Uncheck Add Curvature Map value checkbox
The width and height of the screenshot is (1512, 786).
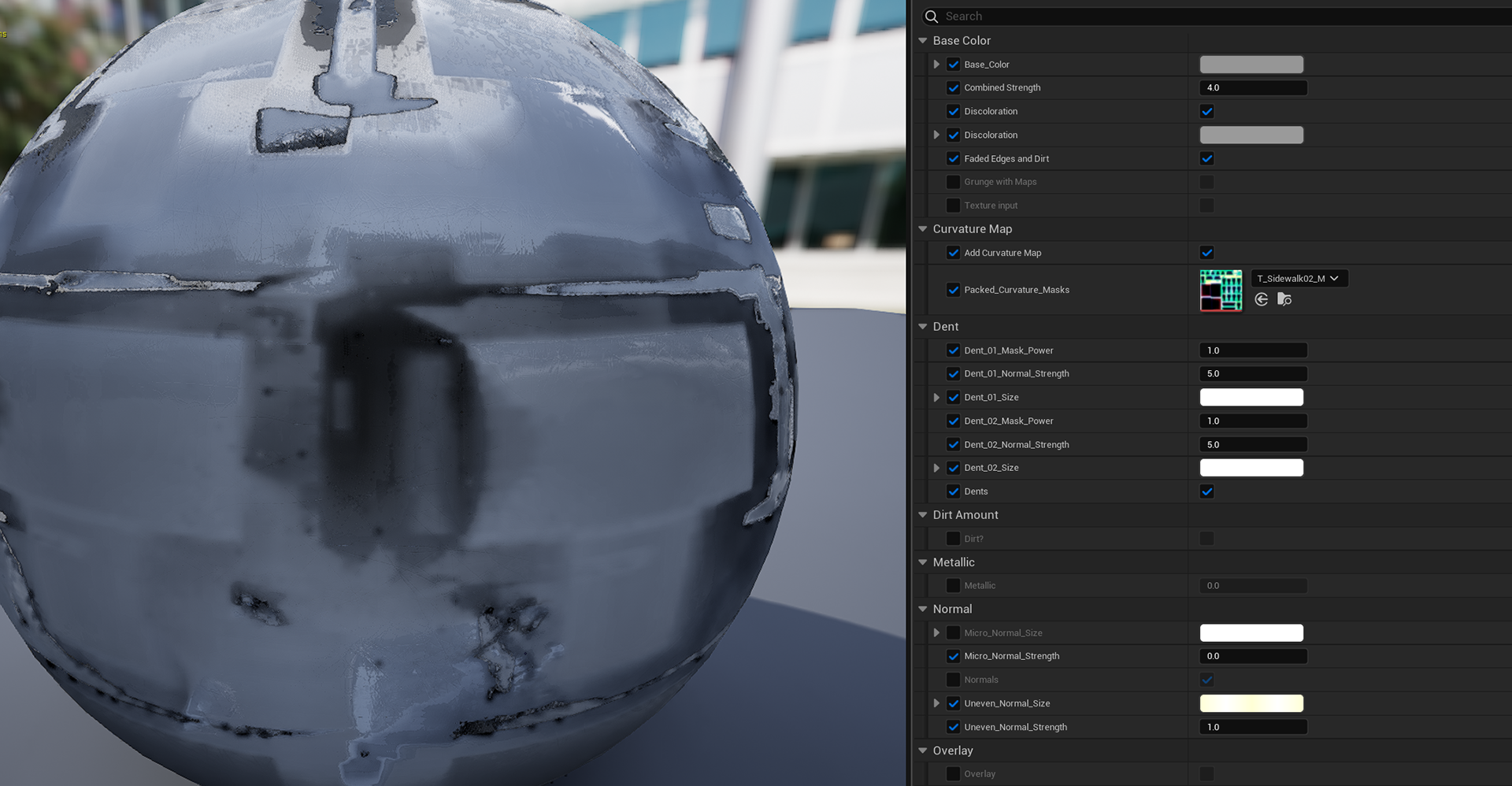(1206, 253)
